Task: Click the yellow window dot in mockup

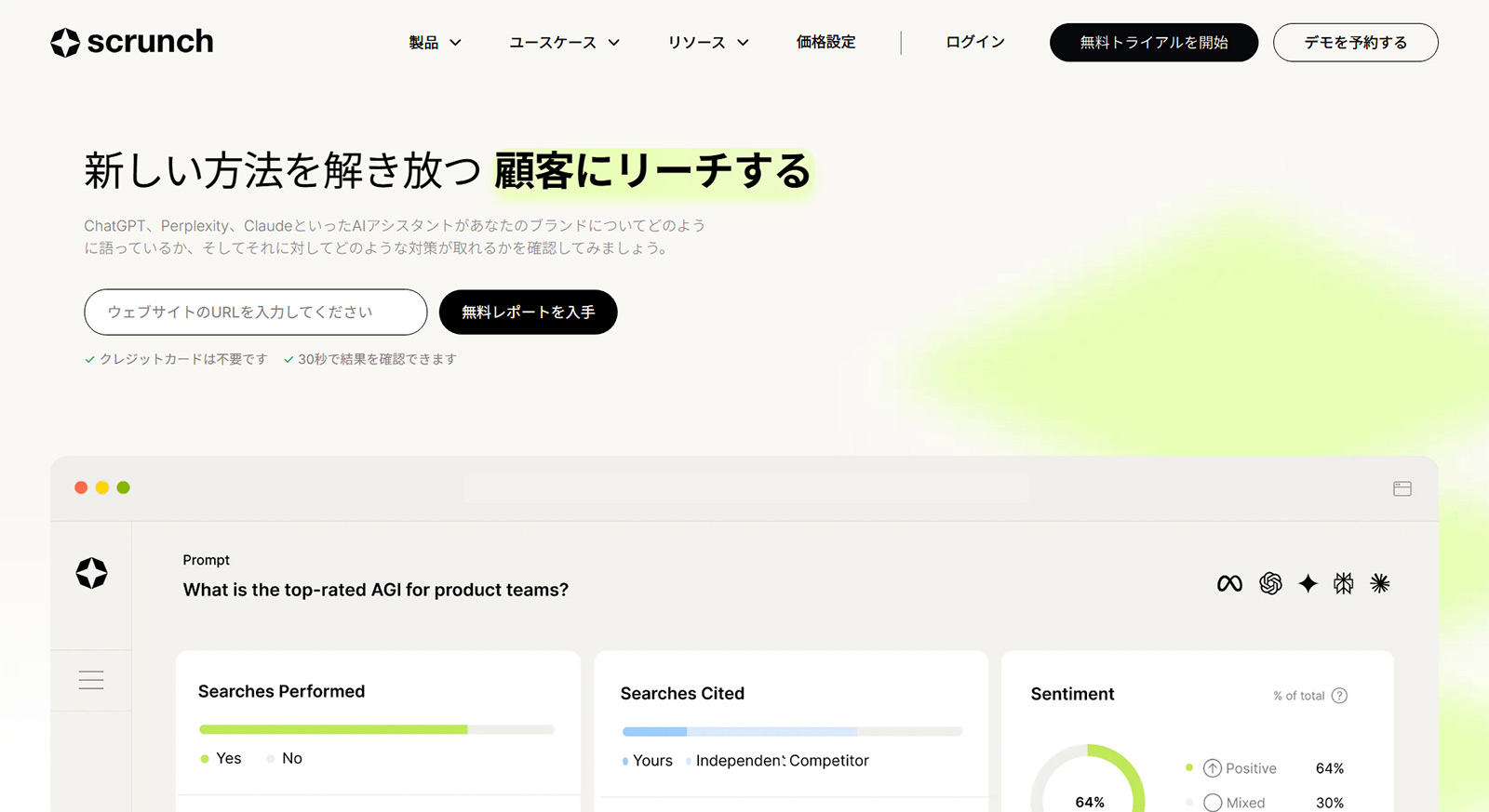Action: [102, 487]
